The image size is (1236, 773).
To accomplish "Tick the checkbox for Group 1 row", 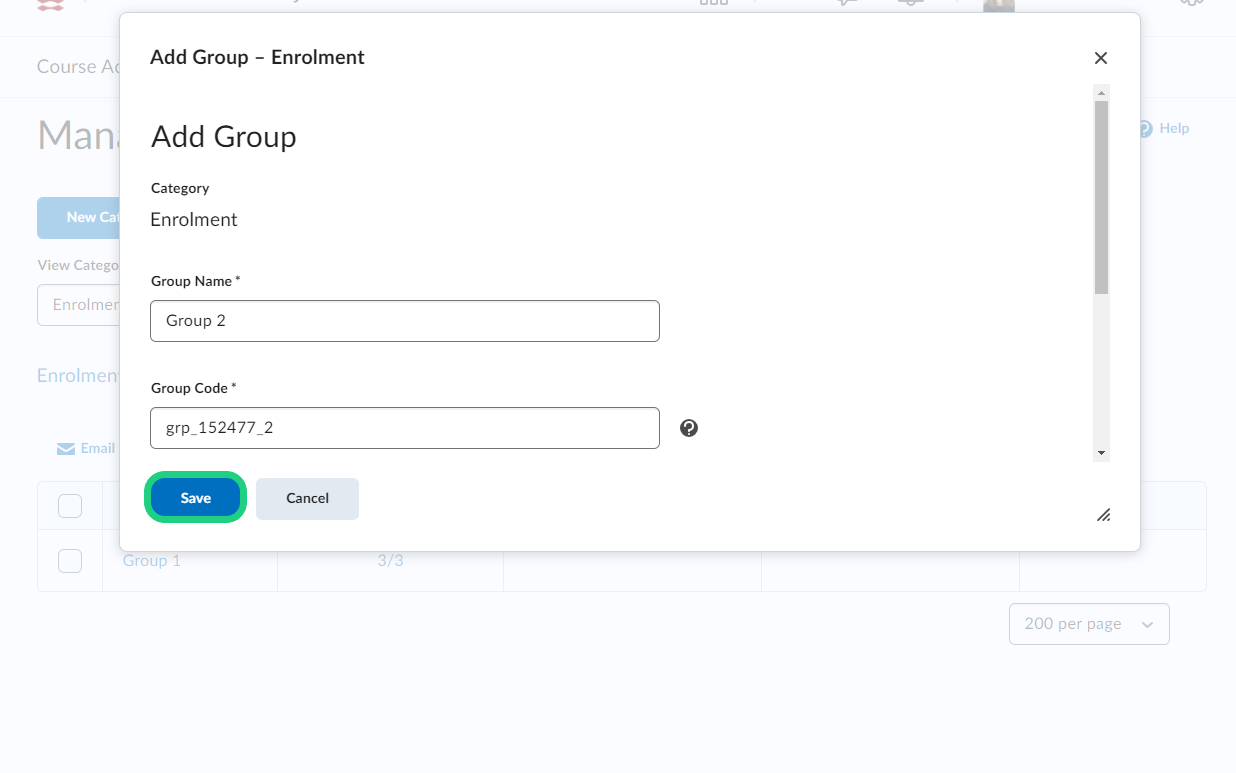I will (x=70, y=561).
